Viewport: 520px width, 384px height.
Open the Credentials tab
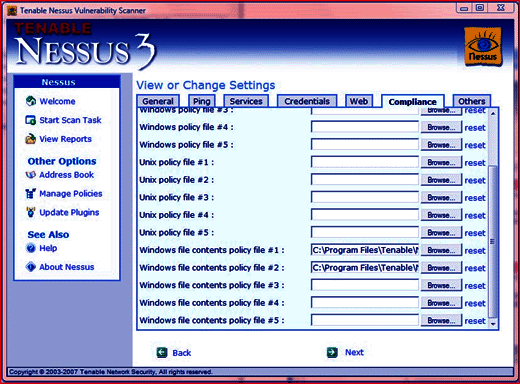tap(307, 101)
